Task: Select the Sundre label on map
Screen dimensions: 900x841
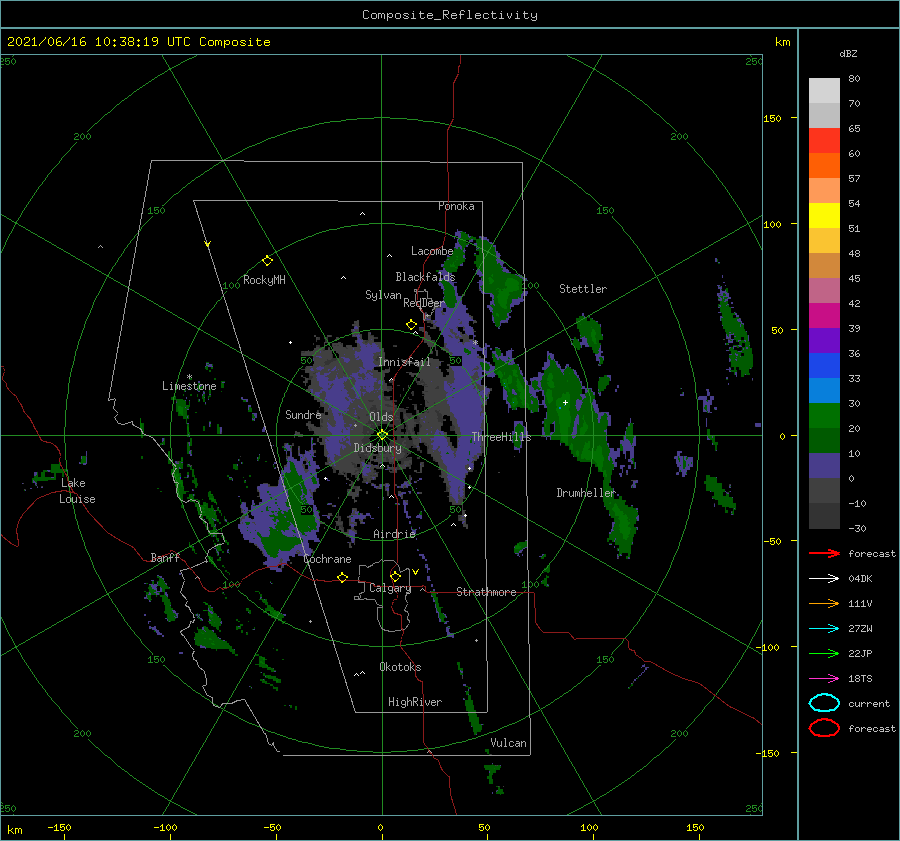Action: (x=303, y=414)
